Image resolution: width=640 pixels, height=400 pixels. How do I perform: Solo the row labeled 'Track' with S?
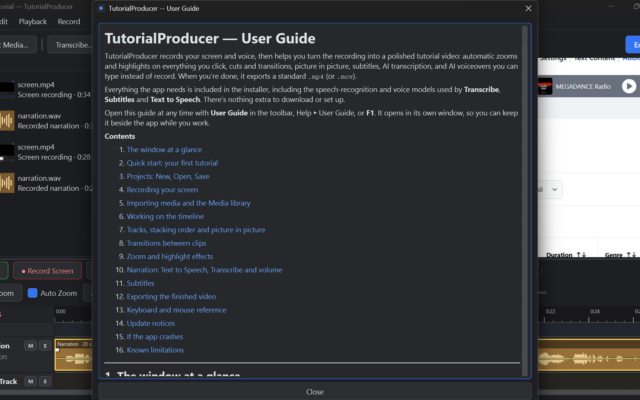tap(45, 381)
